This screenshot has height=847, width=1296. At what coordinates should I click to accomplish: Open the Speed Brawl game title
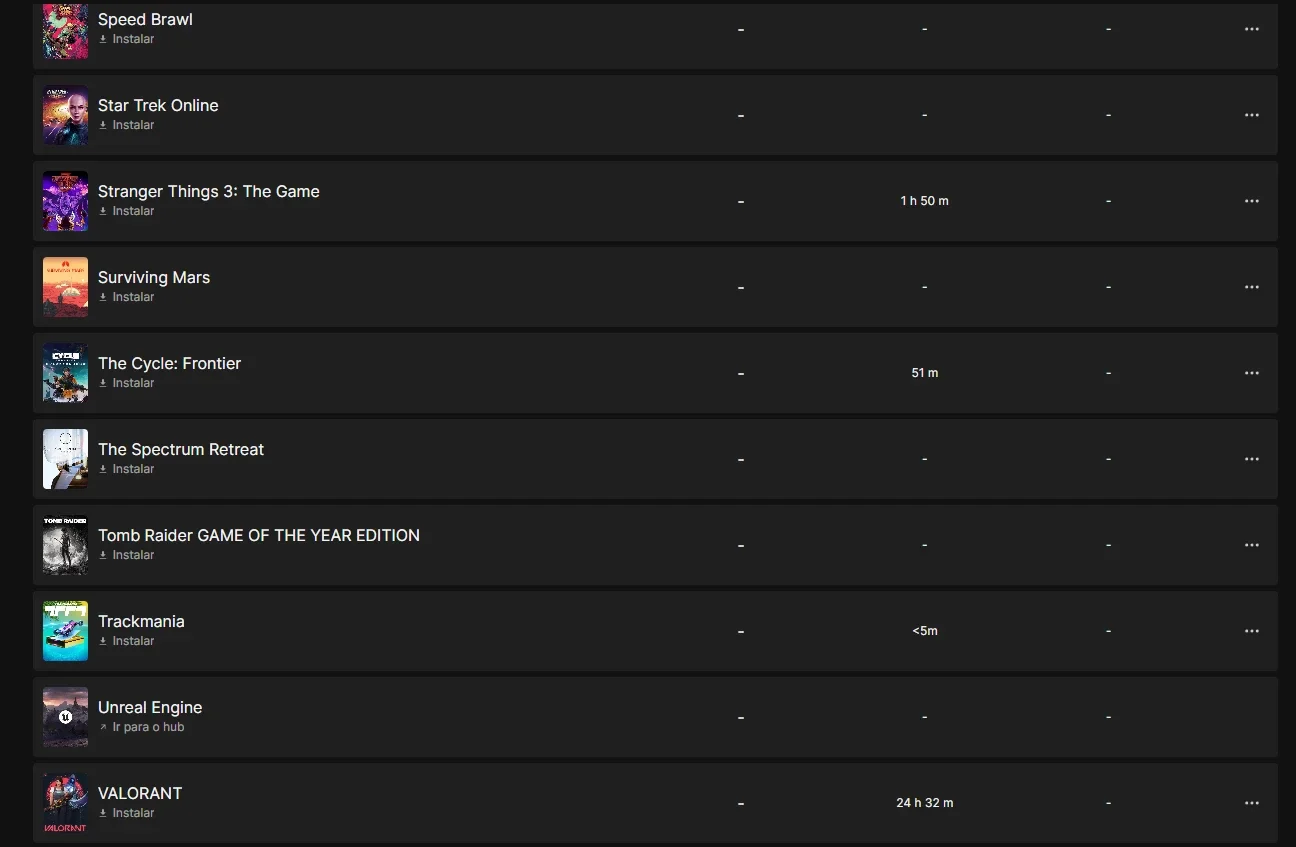(x=145, y=19)
